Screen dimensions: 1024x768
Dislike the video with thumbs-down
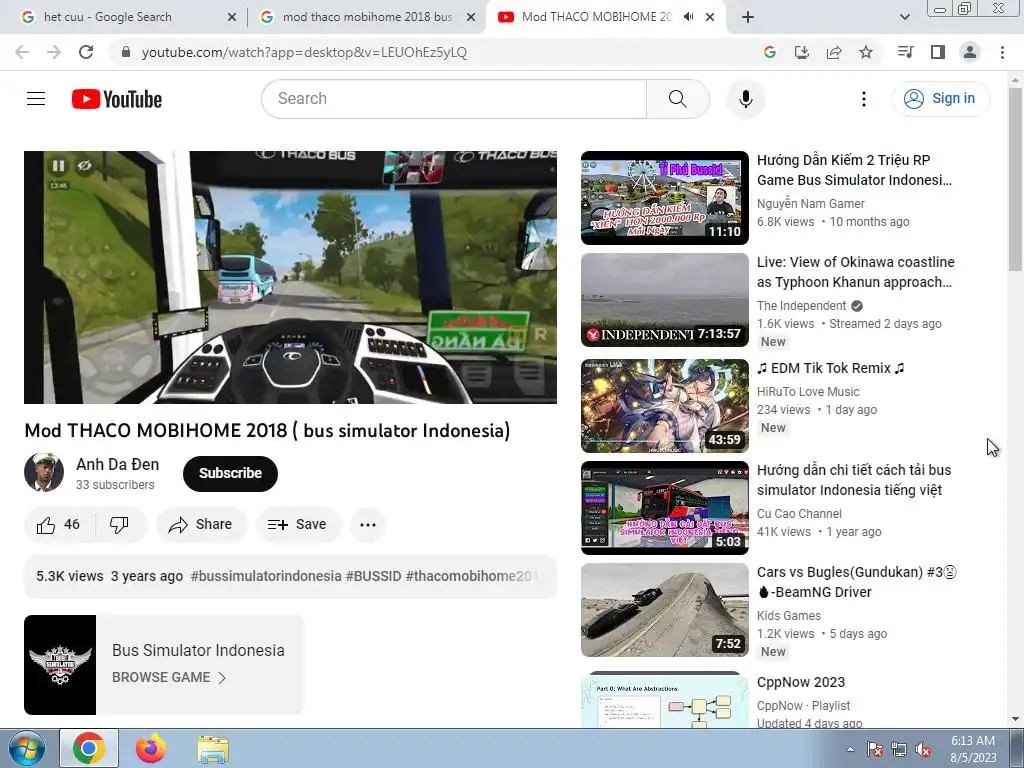pyautogui.click(x=120, y=524)
